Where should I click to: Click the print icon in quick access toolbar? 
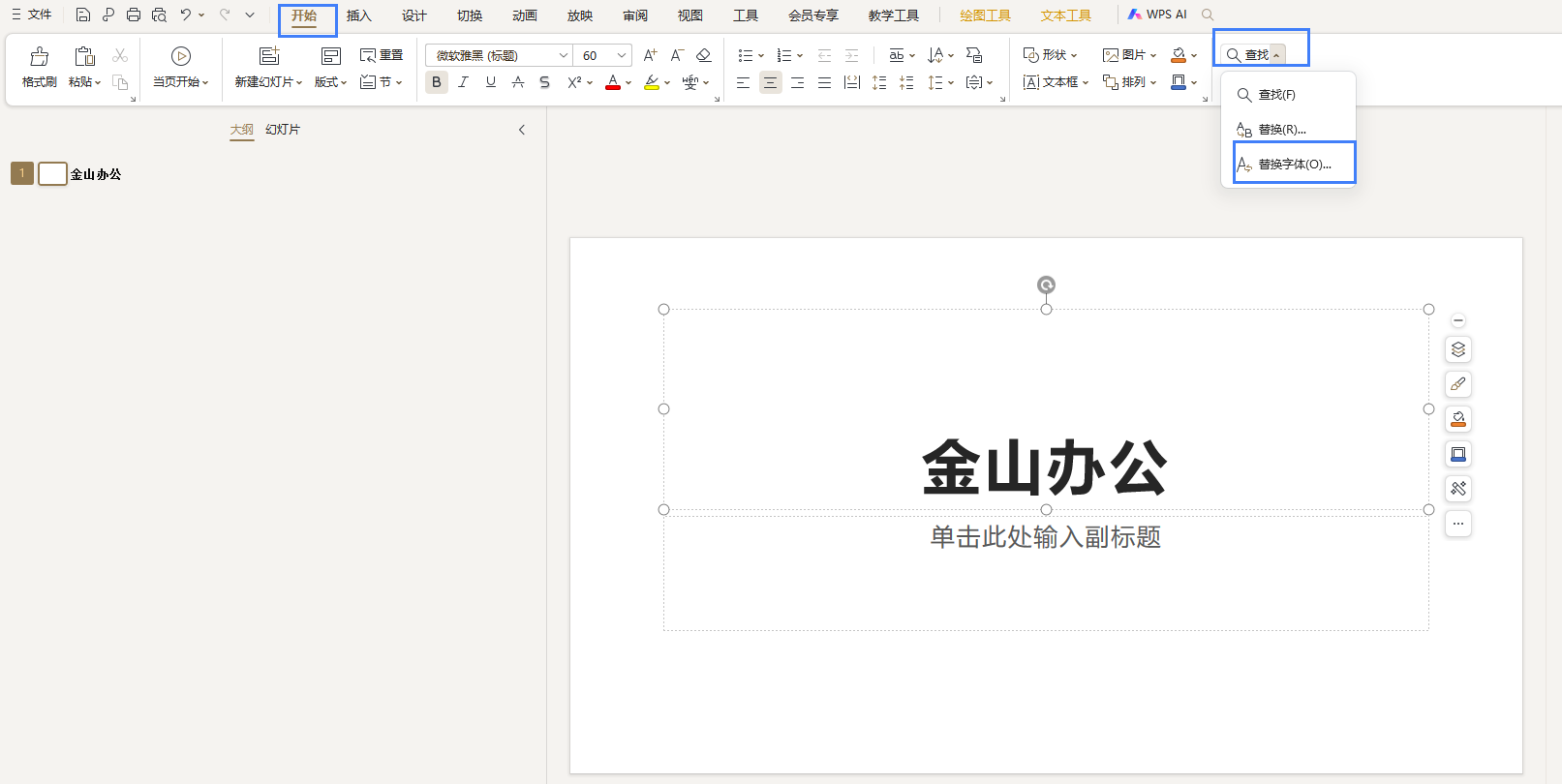click(x=134, y=15)
